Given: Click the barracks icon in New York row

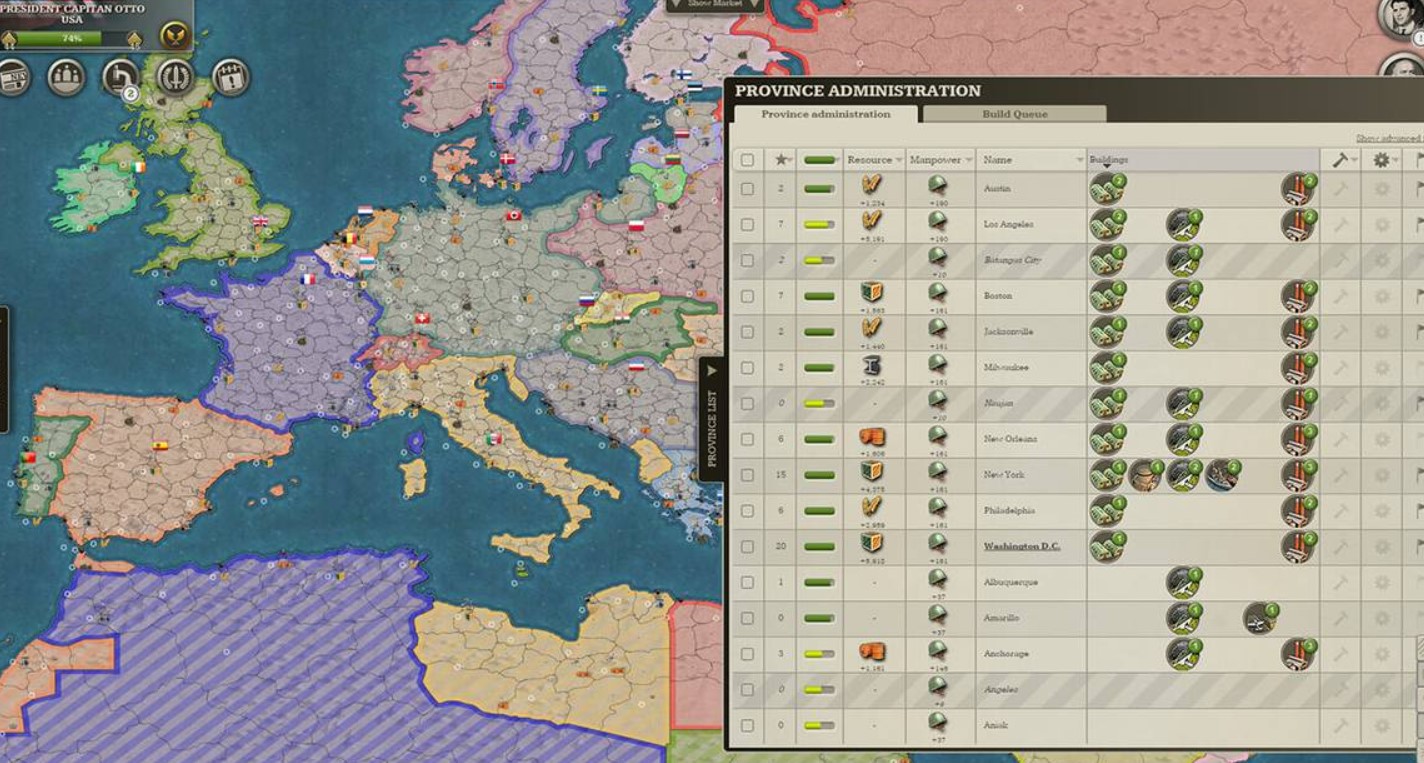Looking at the screenshot, I should [1145, 475].
